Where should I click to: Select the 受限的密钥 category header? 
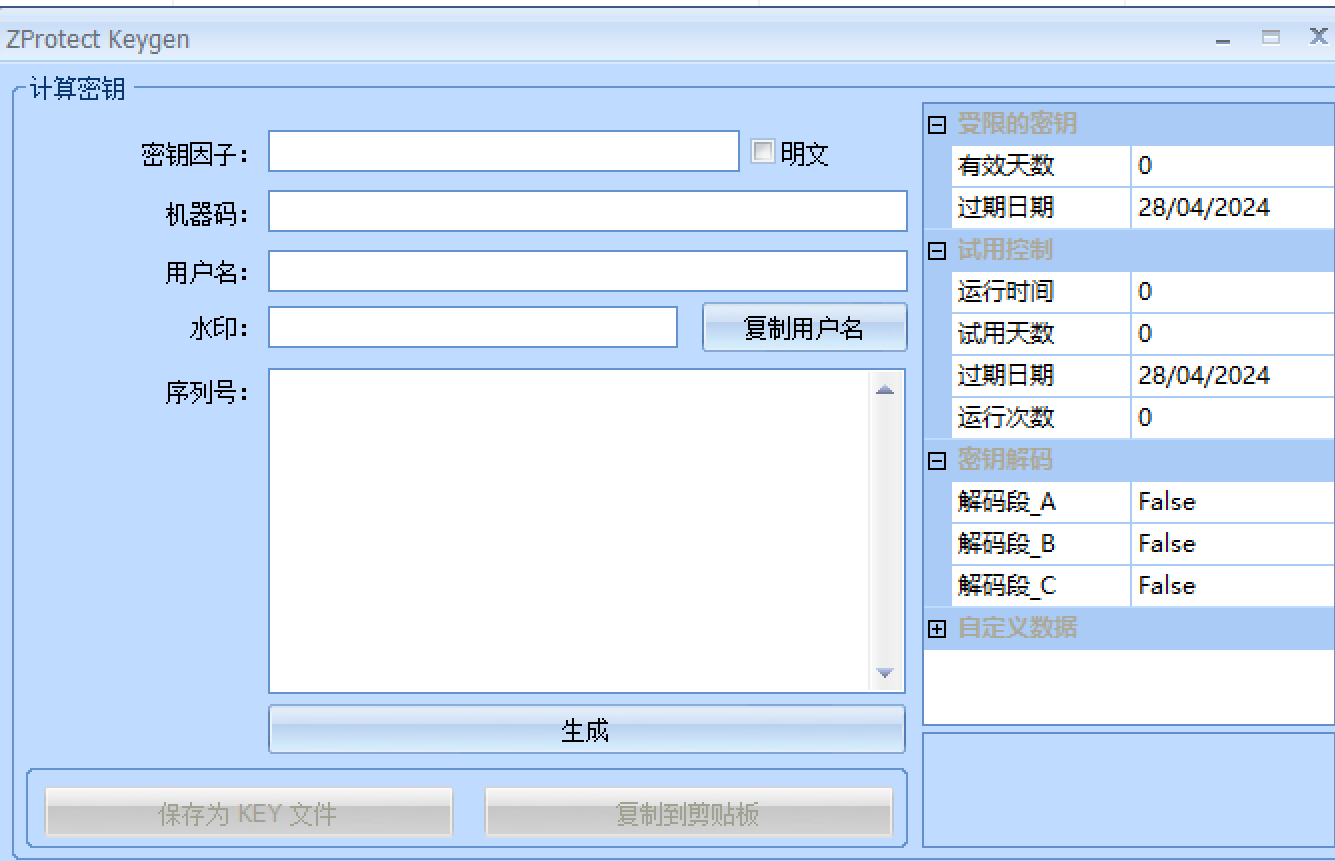tap(1017, 124)
